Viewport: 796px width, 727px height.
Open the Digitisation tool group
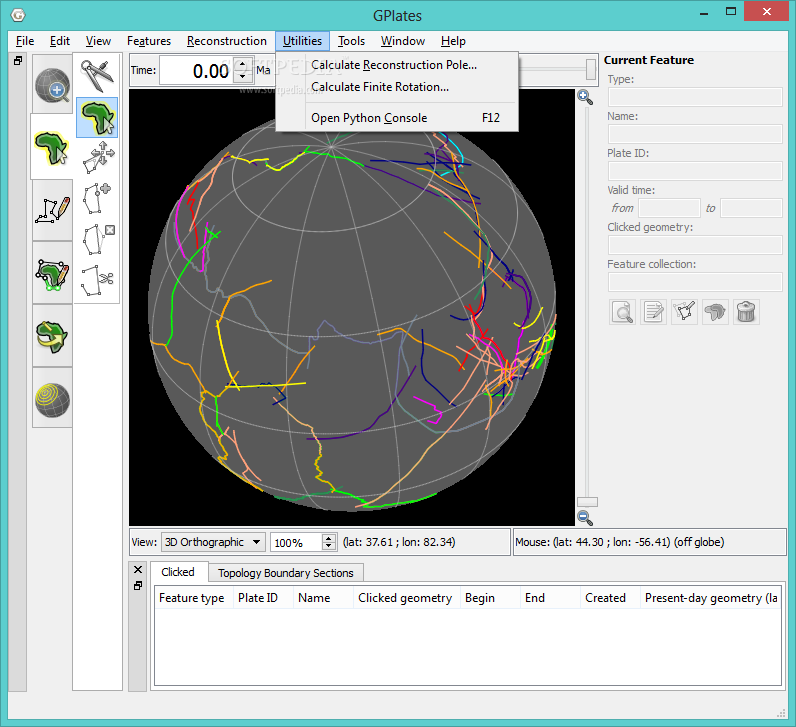(52, 210)
